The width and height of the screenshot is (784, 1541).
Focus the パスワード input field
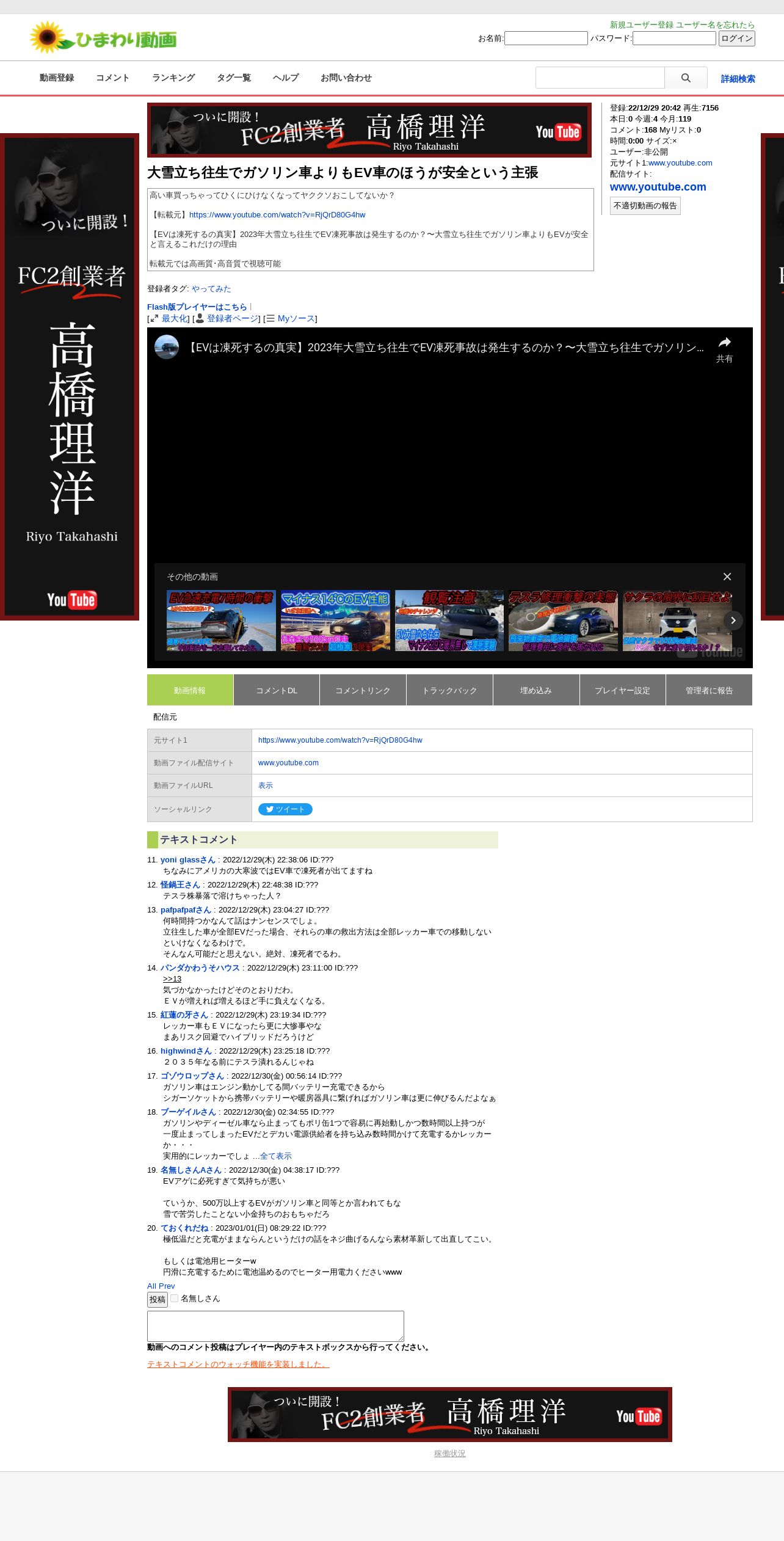674,38
